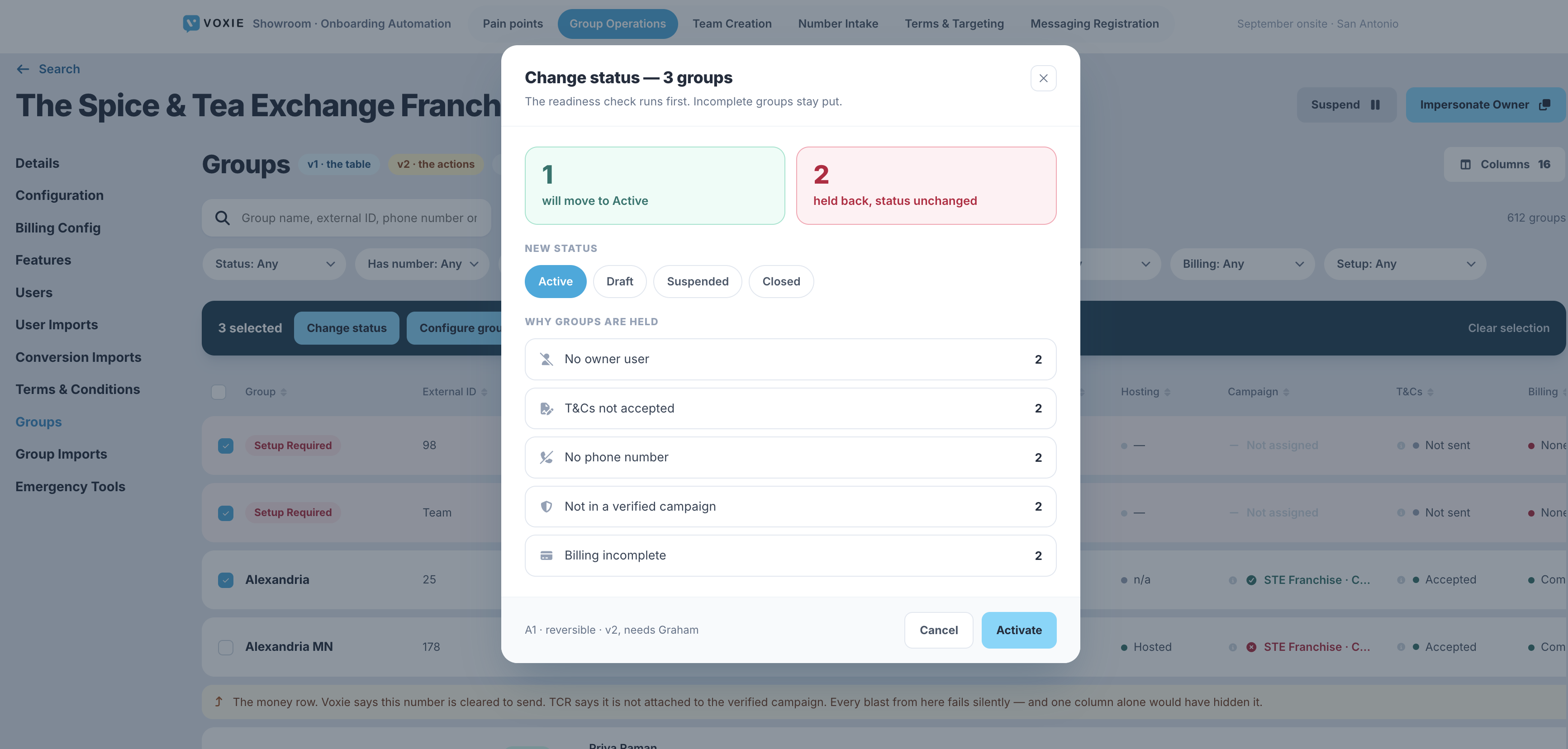Click the '2 held back' summary card
The image size is (1568, 749).
click(x=926, y=185)
